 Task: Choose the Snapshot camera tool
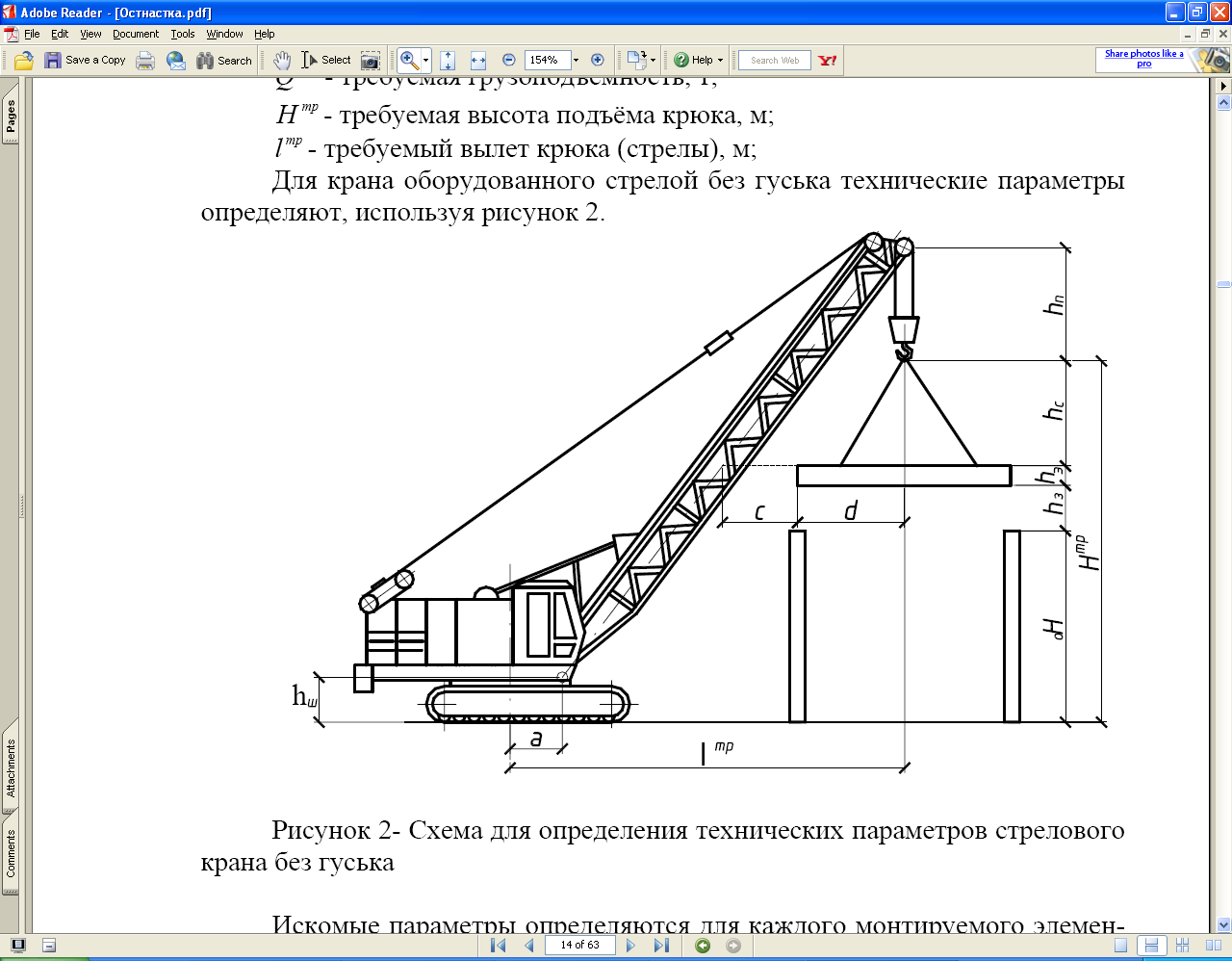coord(371,61)
